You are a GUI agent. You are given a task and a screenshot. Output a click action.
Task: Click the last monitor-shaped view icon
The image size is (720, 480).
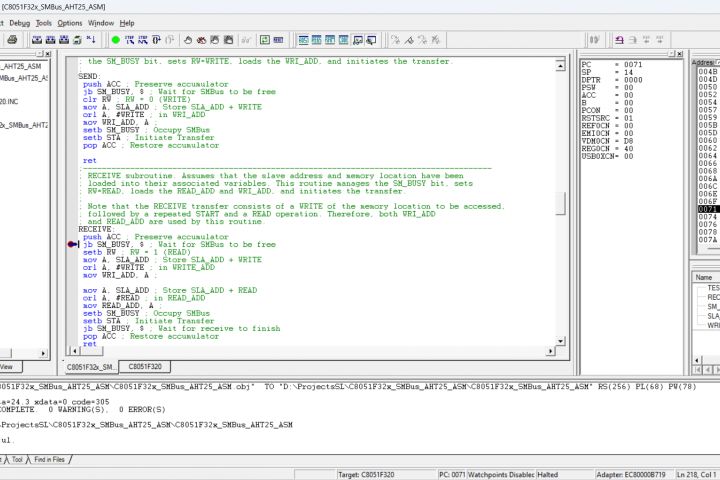(x=371, y=40)
